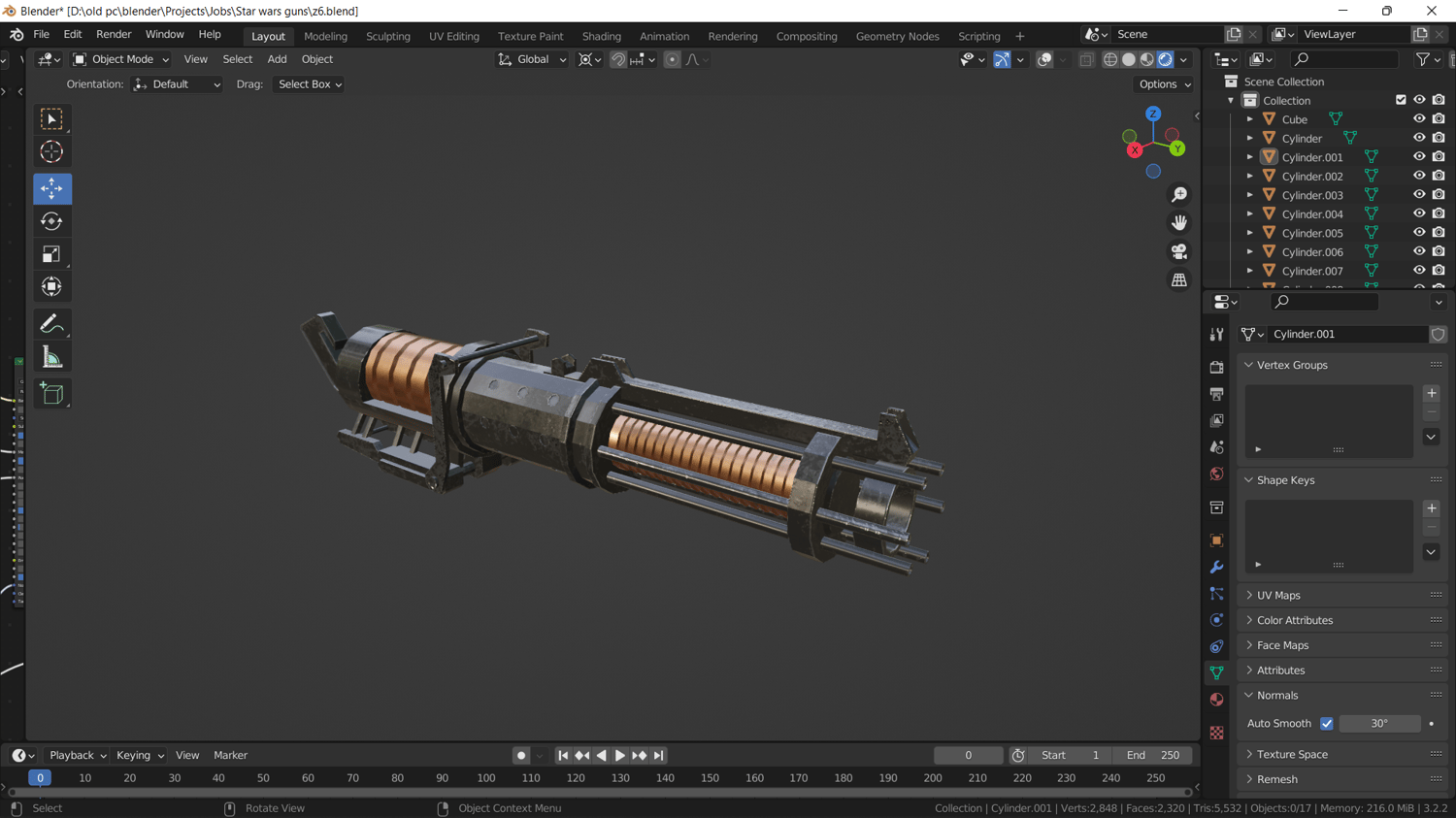This screenshot has width=1456, height=818.
Task: Click the Start frame 1 field
Action: click(x=1070, y=756)
